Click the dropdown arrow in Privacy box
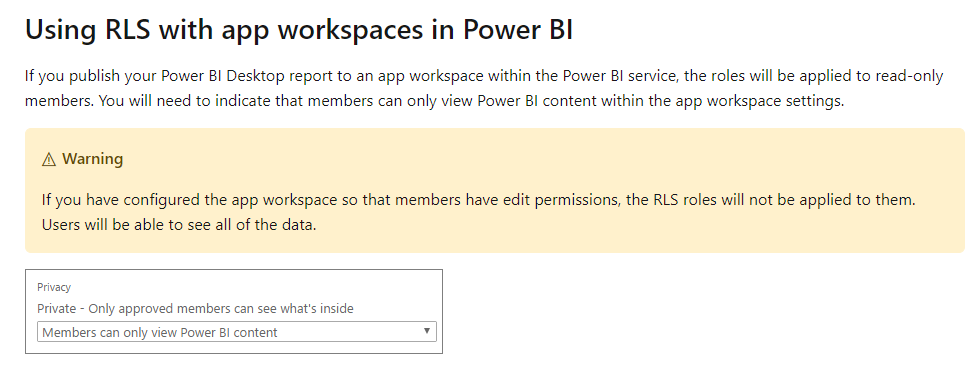The width and height of the screenshot is (978, 386). pos(427,331)
